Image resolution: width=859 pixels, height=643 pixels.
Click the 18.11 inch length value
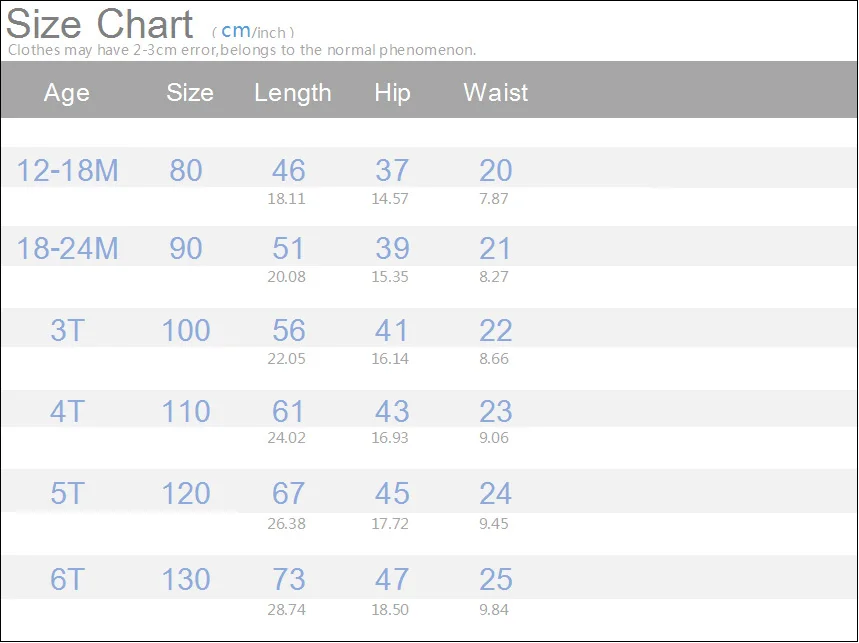287,199
